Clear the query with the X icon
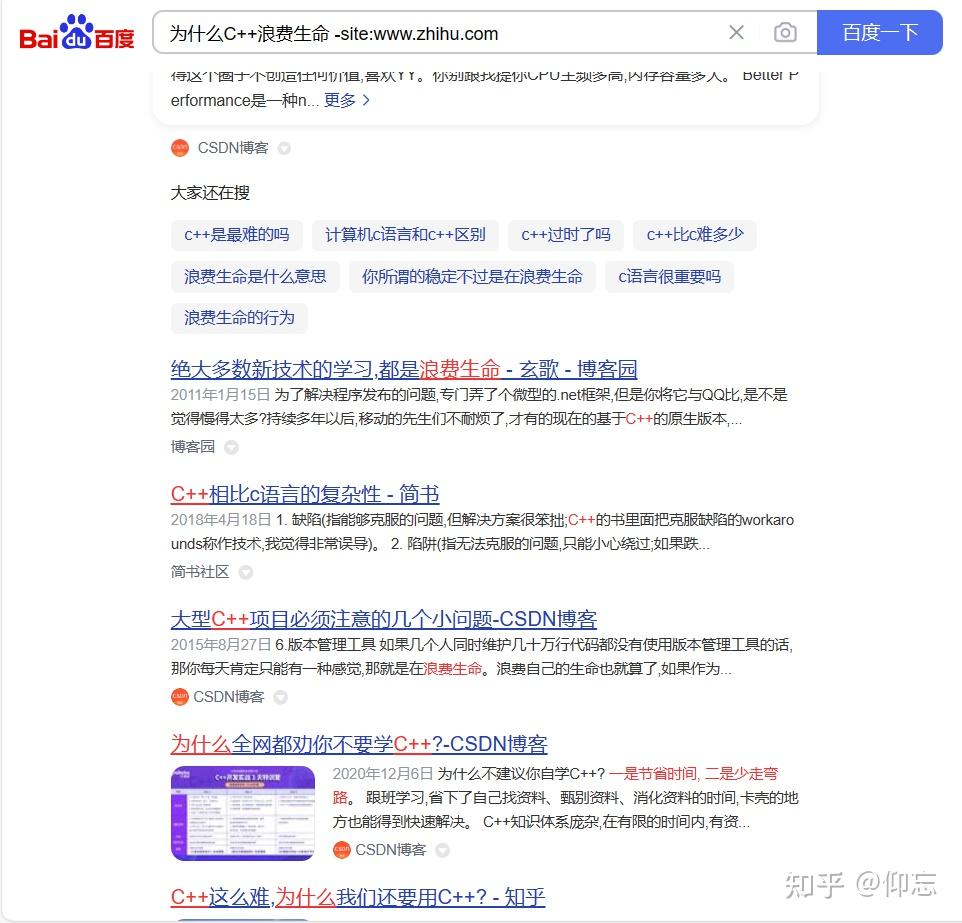Viewport: 962px width, 923px height. pyautogui.click(x=737, y=33)
